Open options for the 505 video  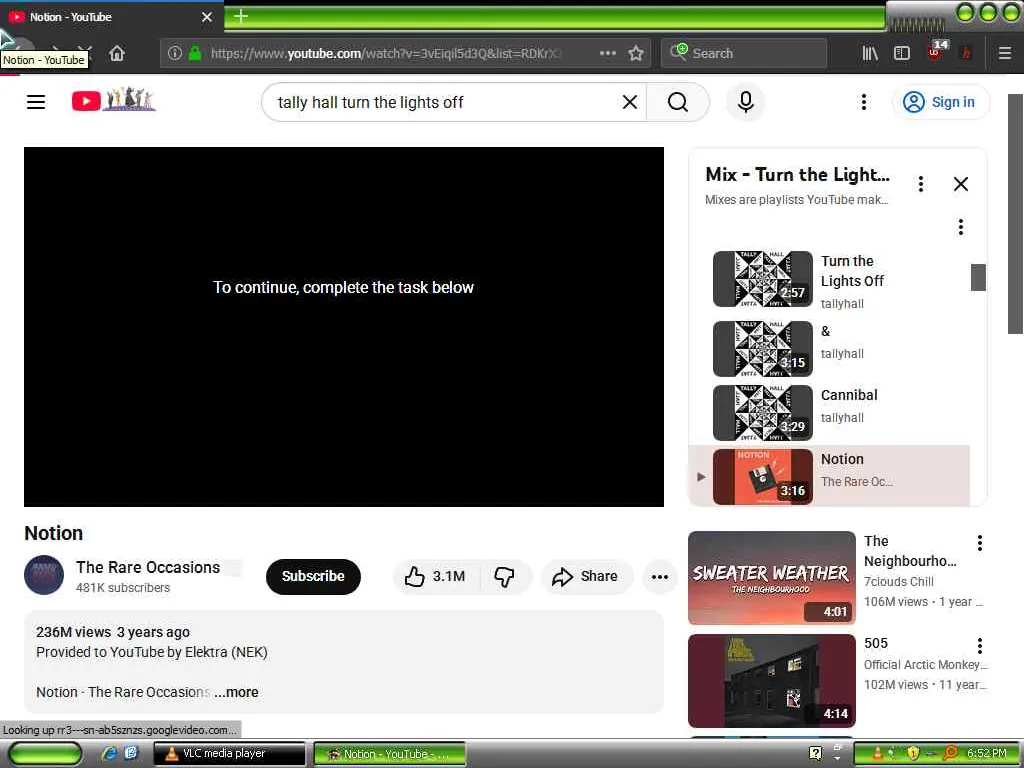click(980, 646)
